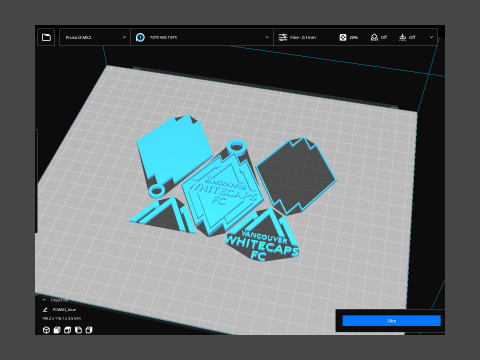Switch to left side view icon
The image size is (480, 360).
click(78, 330)
